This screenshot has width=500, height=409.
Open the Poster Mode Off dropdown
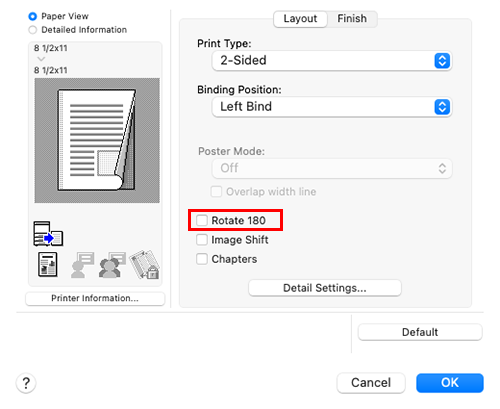point(332,168)
